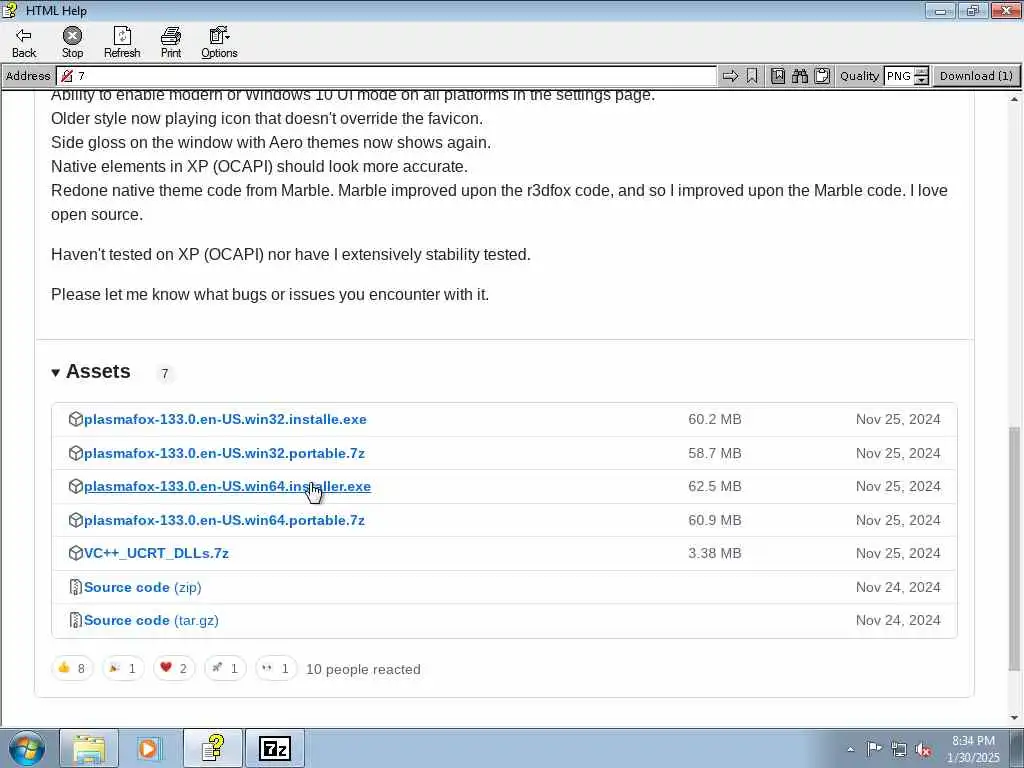
Task: Open the Options toolbar menu
Action: [x=219, y=43]
